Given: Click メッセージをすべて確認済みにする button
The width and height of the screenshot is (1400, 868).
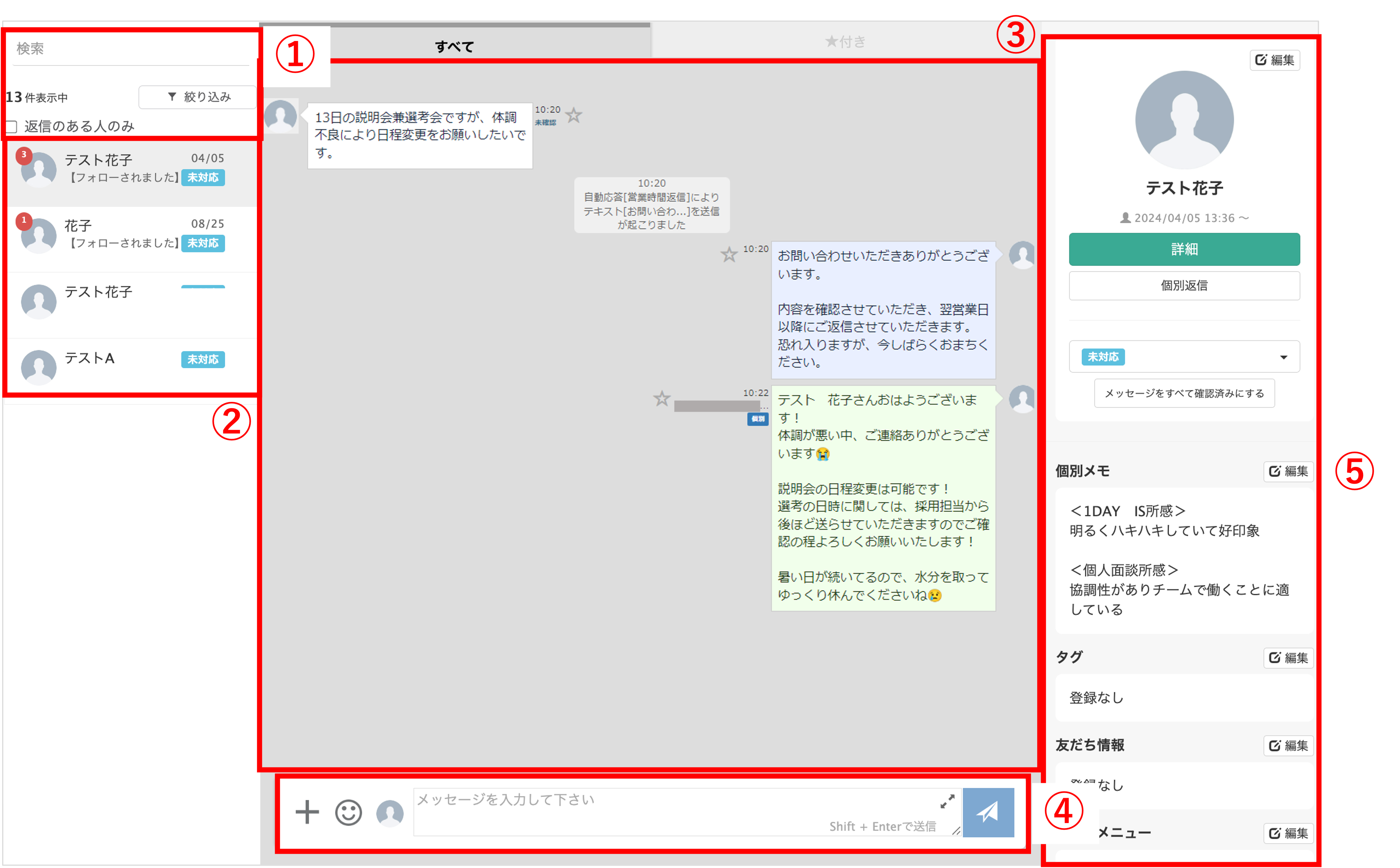Looking at the screenshot, I should click(x=1184, y=393).
